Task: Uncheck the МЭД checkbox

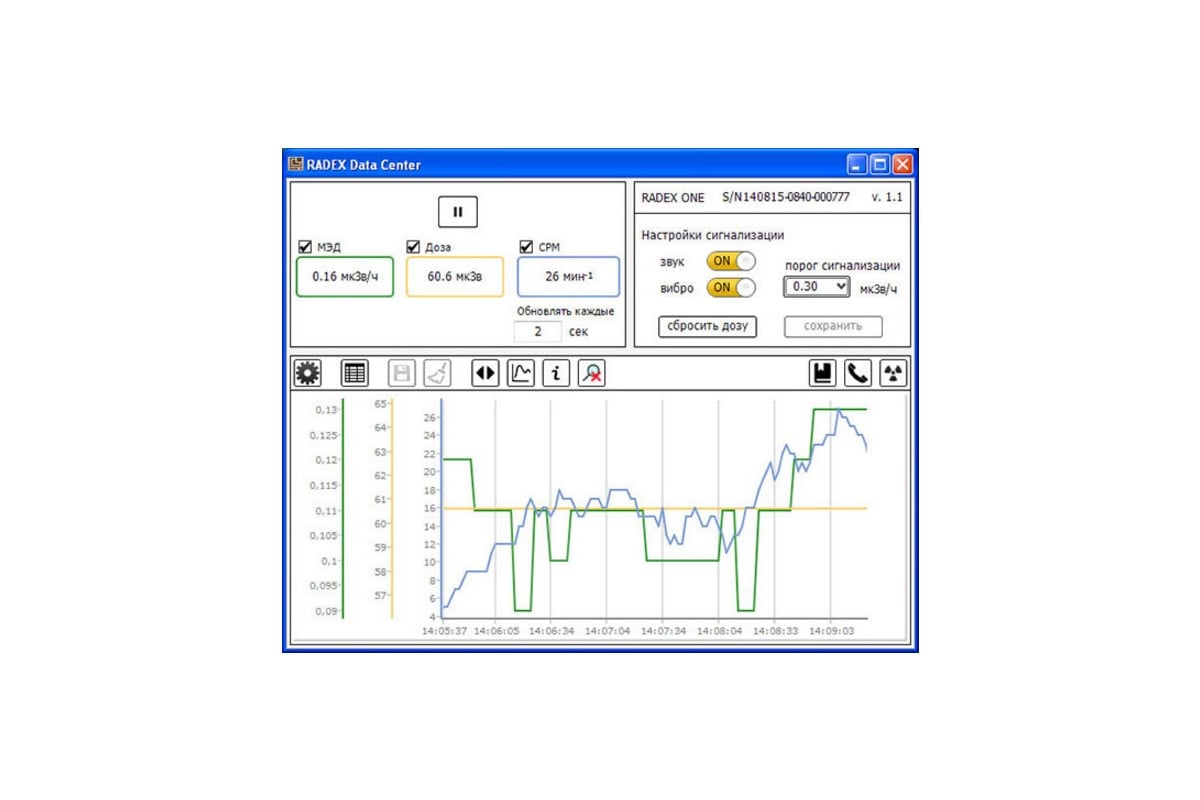Action: click(305, 247)
